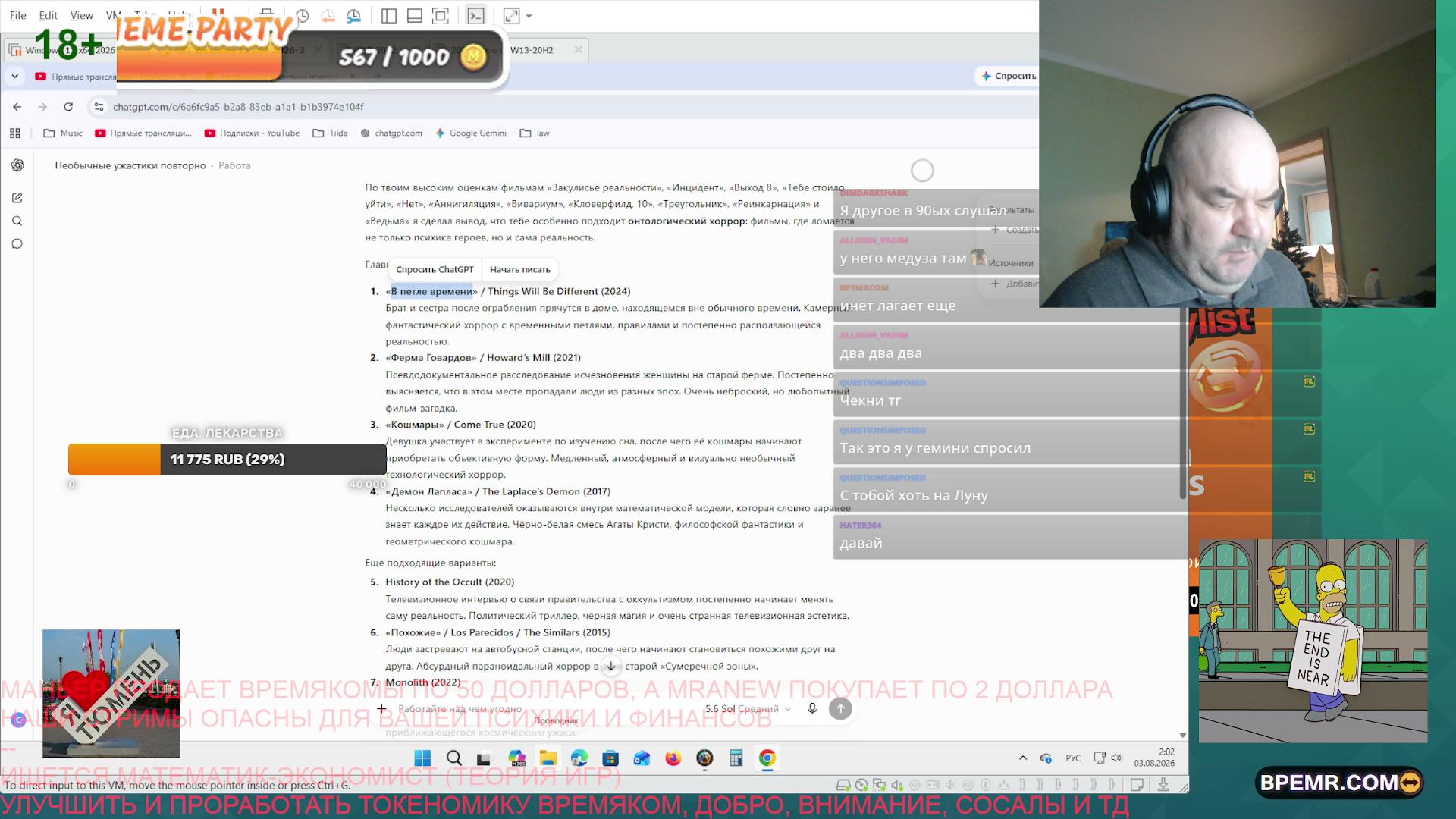Reload the ChatGPT page
This screenshot has height=819, width=1456.
point(68,107)
